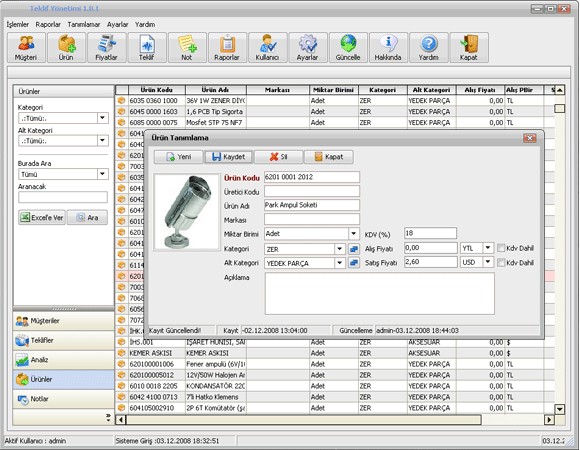Click the Üretici Kodu input field

312,191
